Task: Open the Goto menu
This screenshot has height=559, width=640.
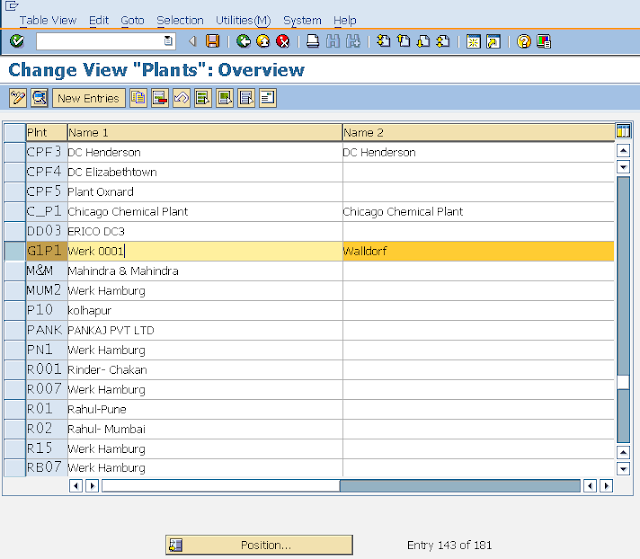Action: pos(132,20)
